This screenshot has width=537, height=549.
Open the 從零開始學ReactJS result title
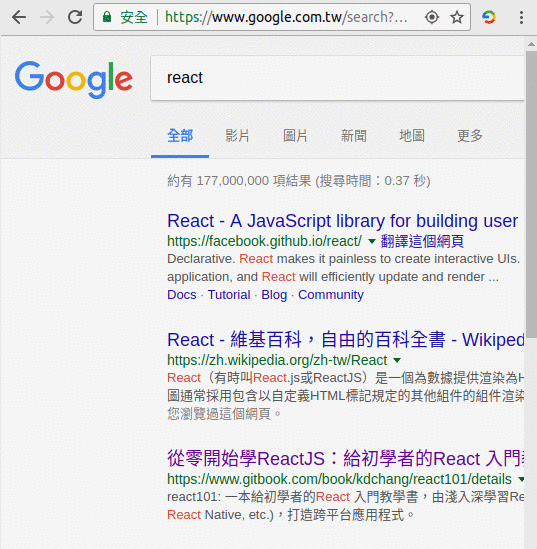[x=346, y=459]
